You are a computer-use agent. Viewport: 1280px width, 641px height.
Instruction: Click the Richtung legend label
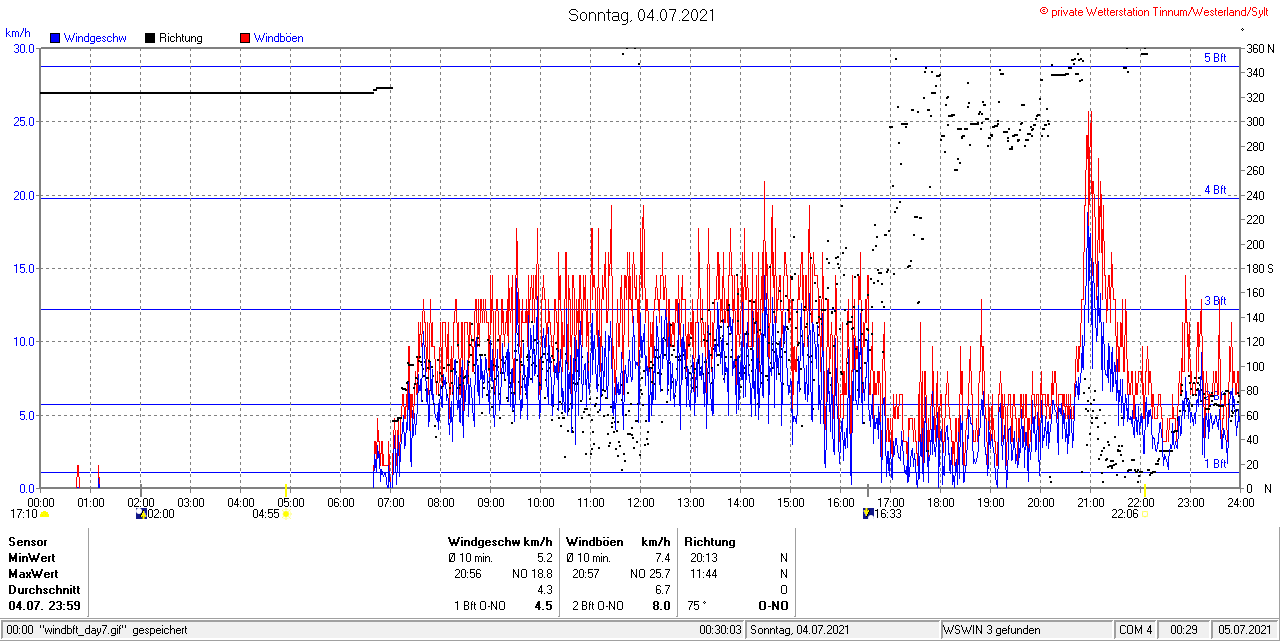click(181, 38)
